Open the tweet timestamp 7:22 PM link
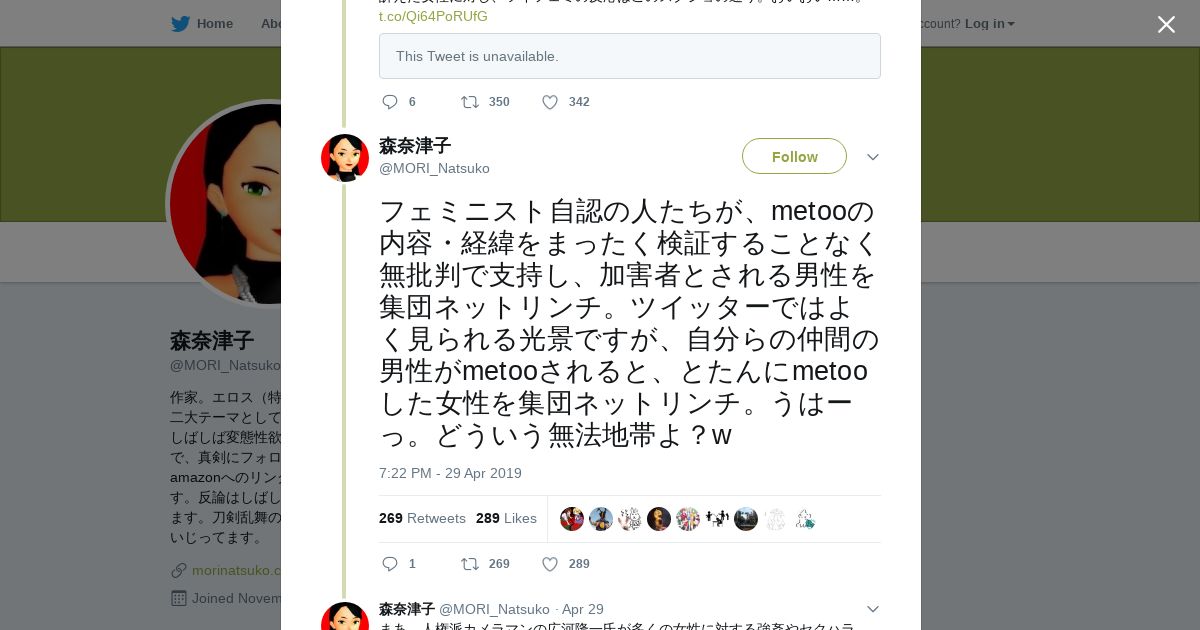Screen dimensions: 1200x630 click(450, 473)
